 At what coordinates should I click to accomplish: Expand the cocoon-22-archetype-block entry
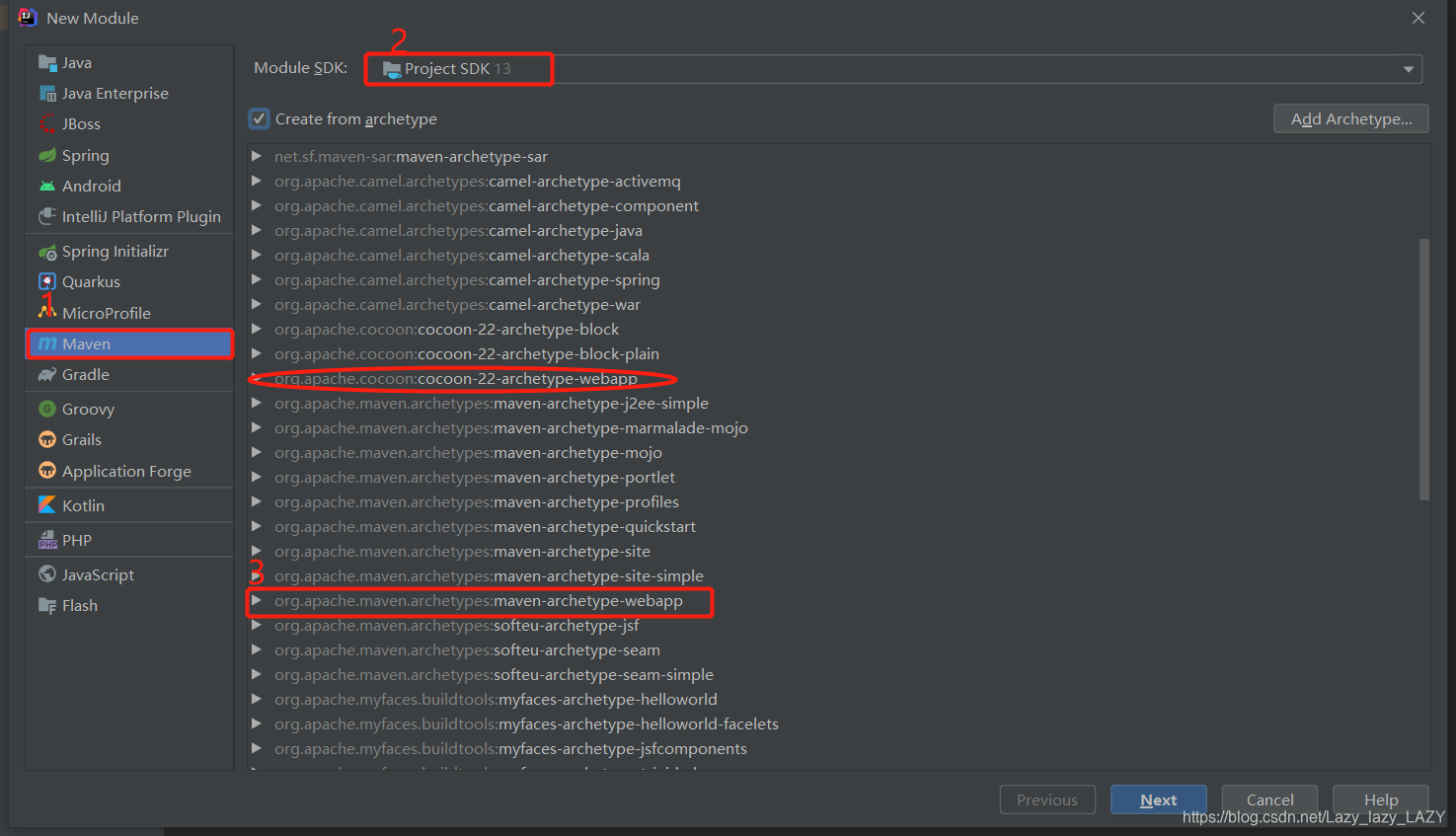click(x=257, y=329)
